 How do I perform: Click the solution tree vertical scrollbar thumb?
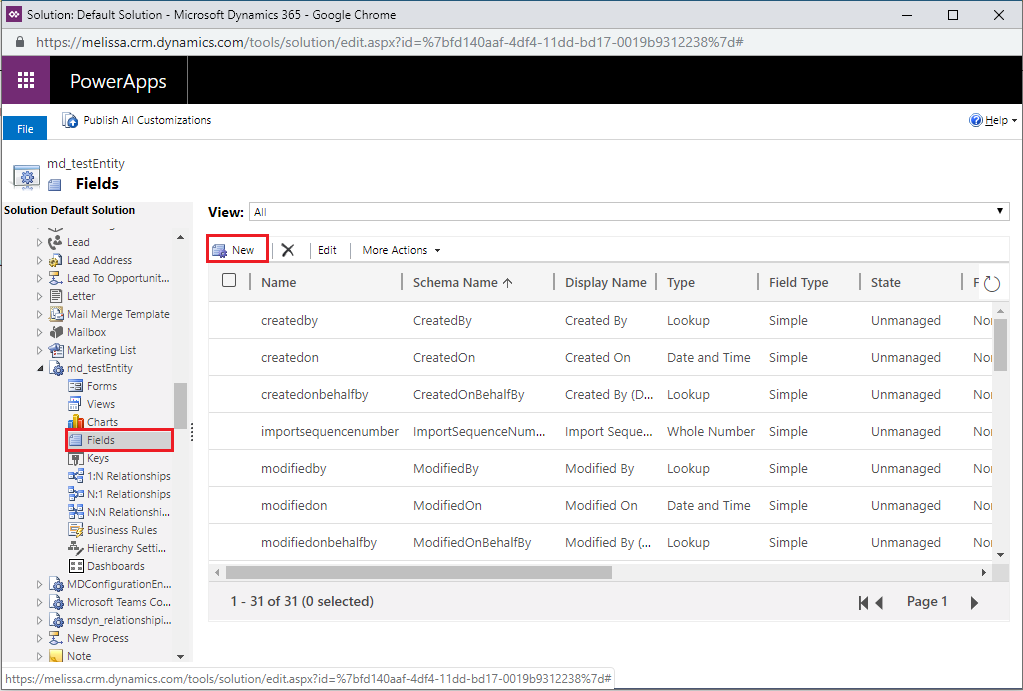pyautogui.click(x=180, y=406)
